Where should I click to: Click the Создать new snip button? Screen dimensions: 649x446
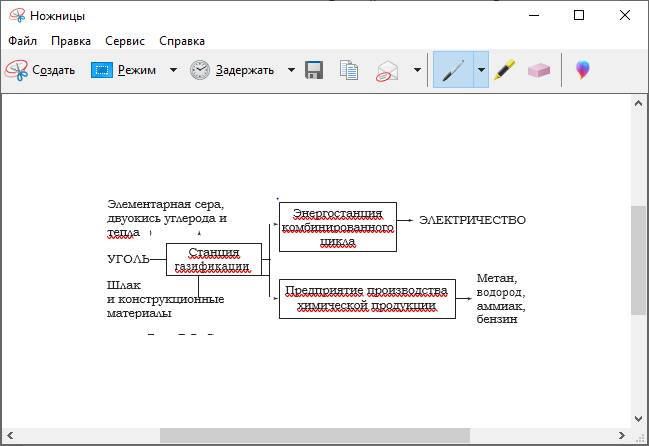40,70
